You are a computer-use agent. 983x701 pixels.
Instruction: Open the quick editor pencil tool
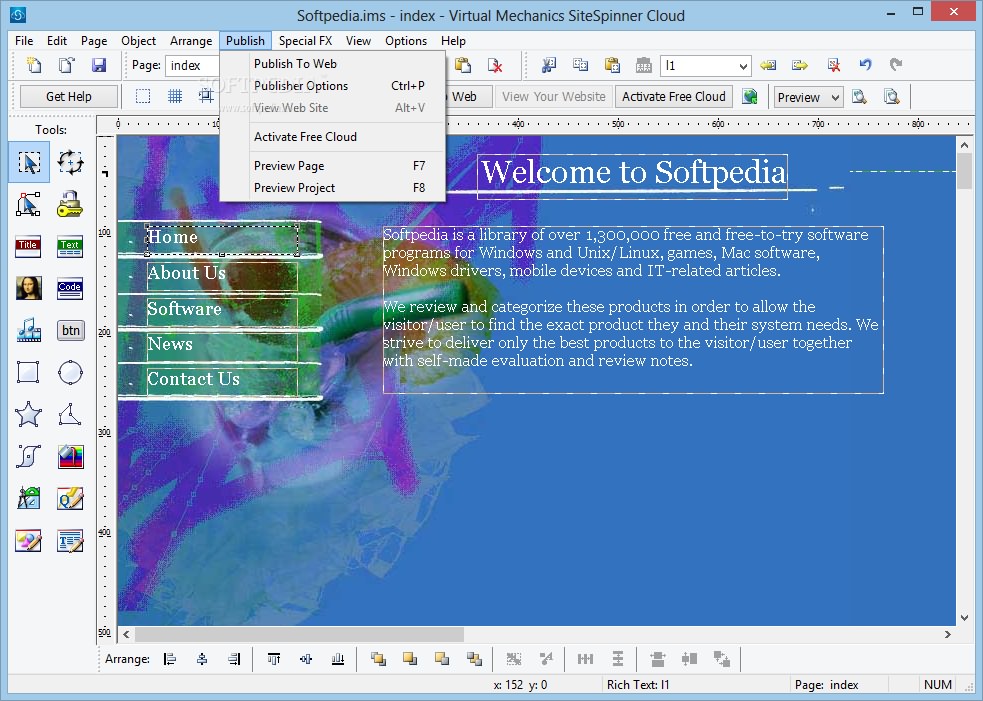click(70, 498)
